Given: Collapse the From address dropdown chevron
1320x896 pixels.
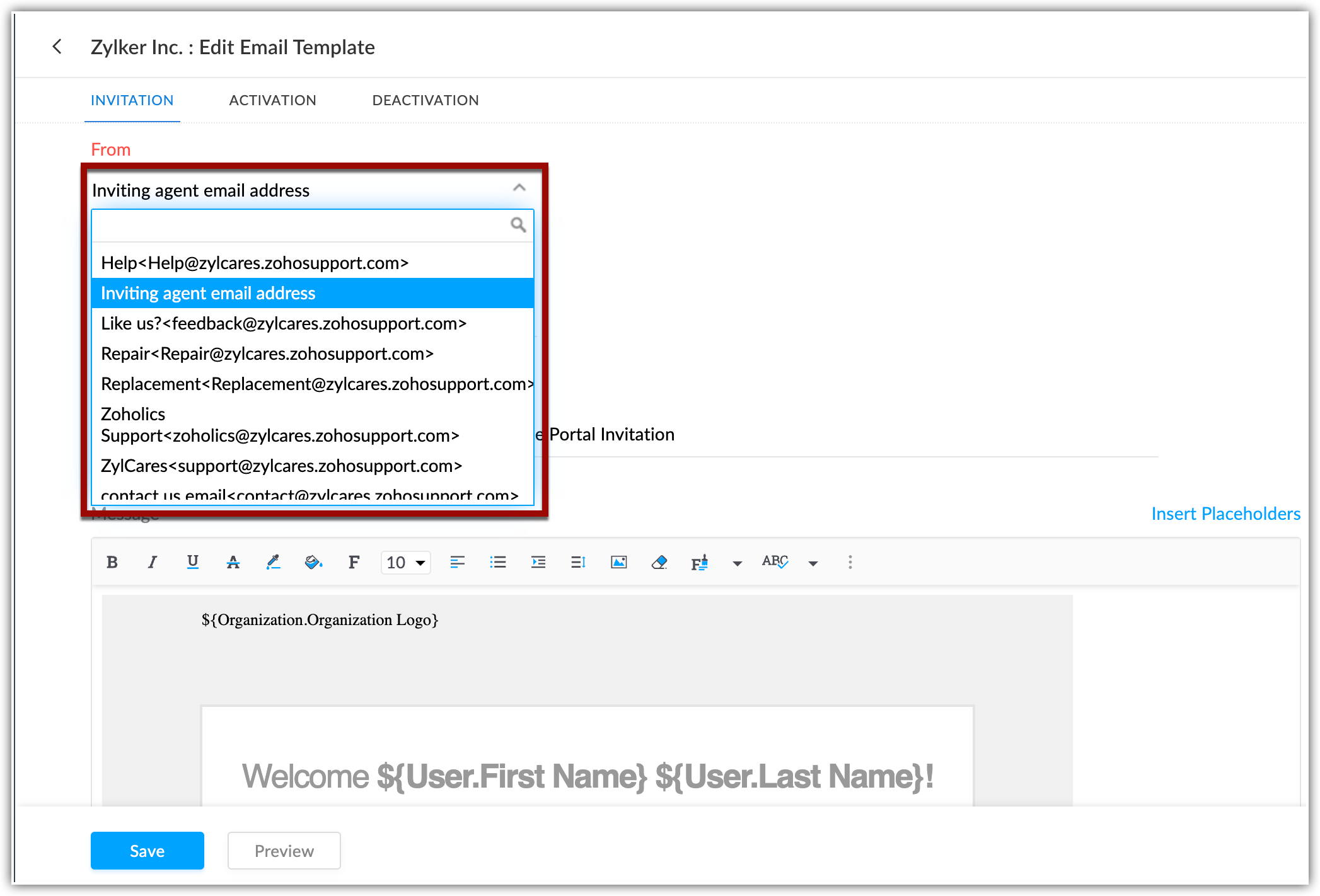Looking at the screenshot, I should [519, 188].
